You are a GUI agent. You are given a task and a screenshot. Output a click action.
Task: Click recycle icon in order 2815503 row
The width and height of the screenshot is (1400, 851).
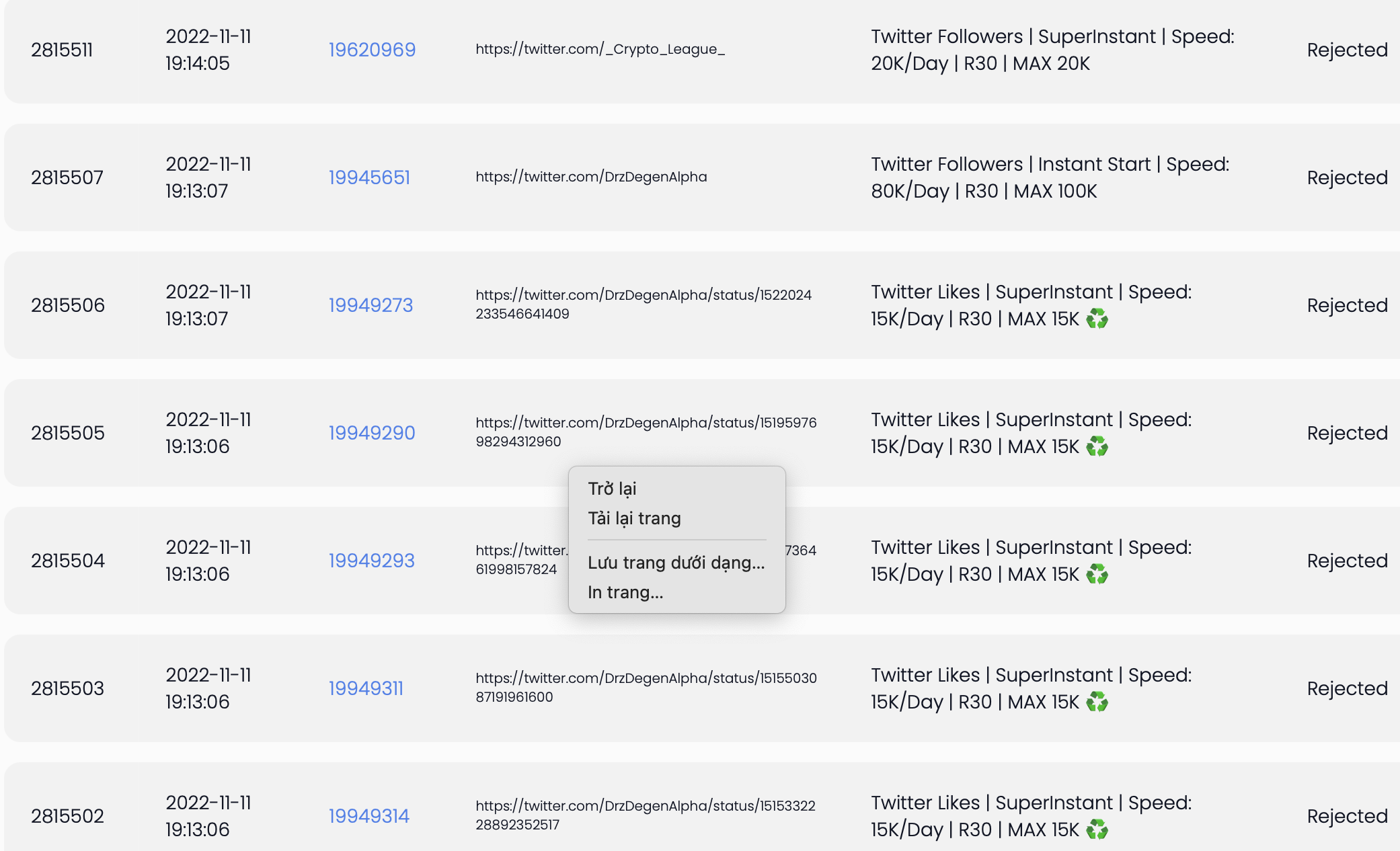click(1097, 702)
